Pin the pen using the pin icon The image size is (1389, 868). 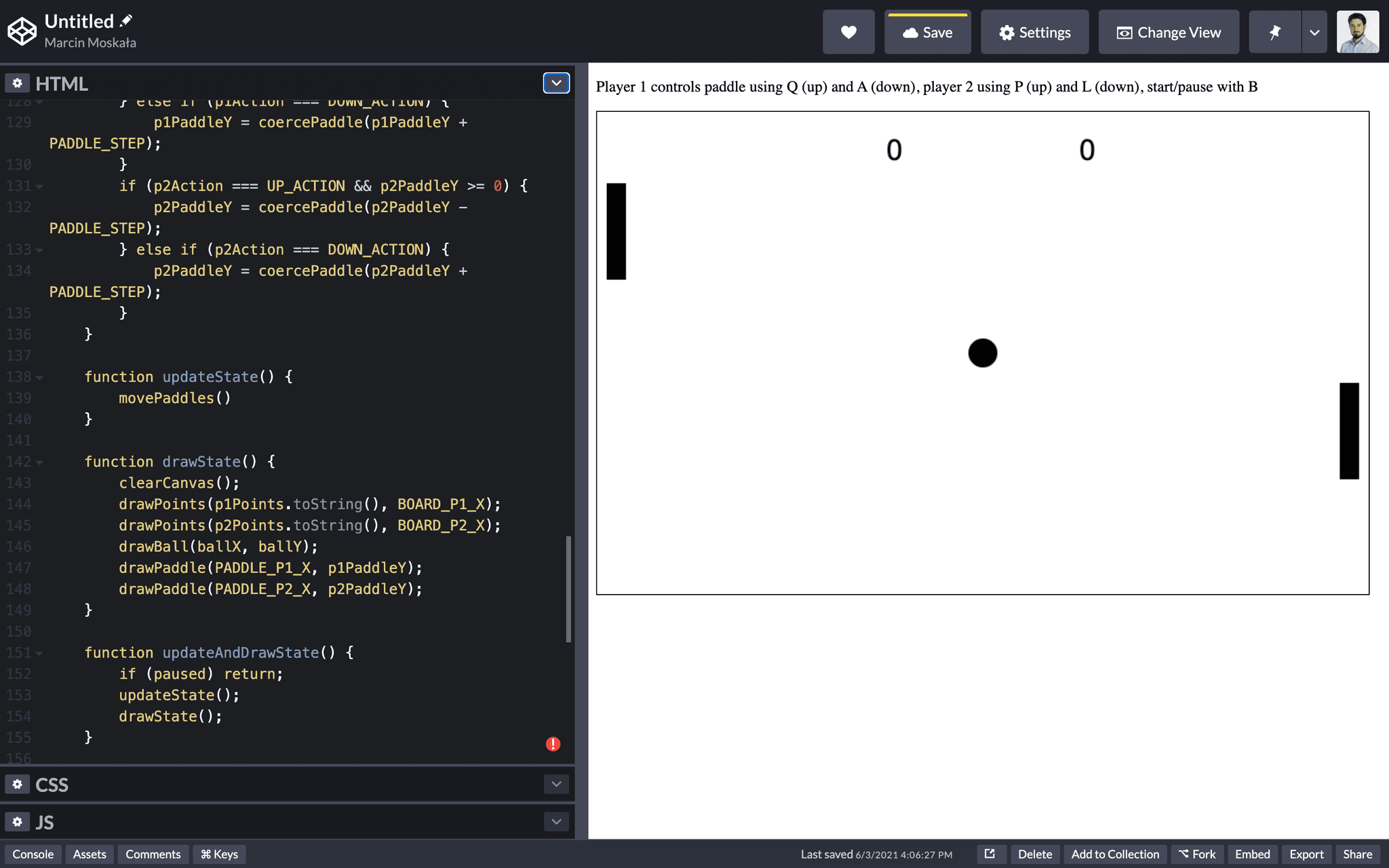[1274, 32]
